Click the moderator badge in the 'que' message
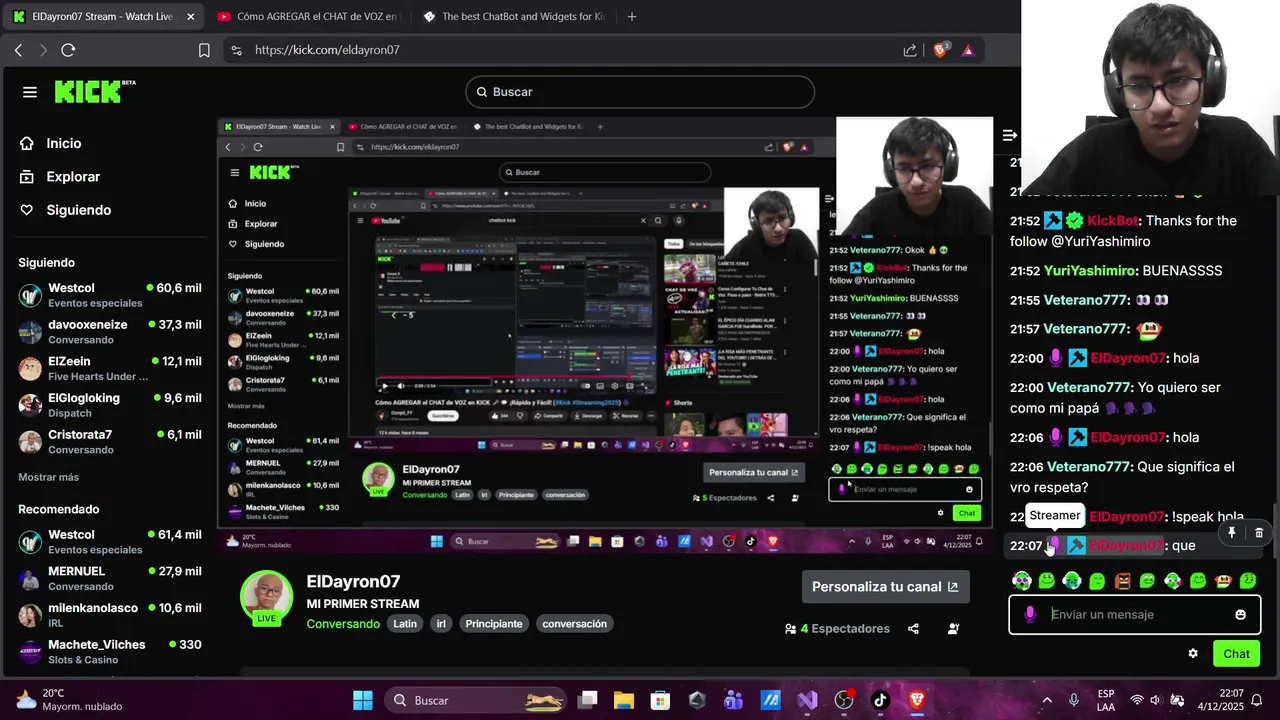Screen dimensions: 1280x720 point(1077,546)
